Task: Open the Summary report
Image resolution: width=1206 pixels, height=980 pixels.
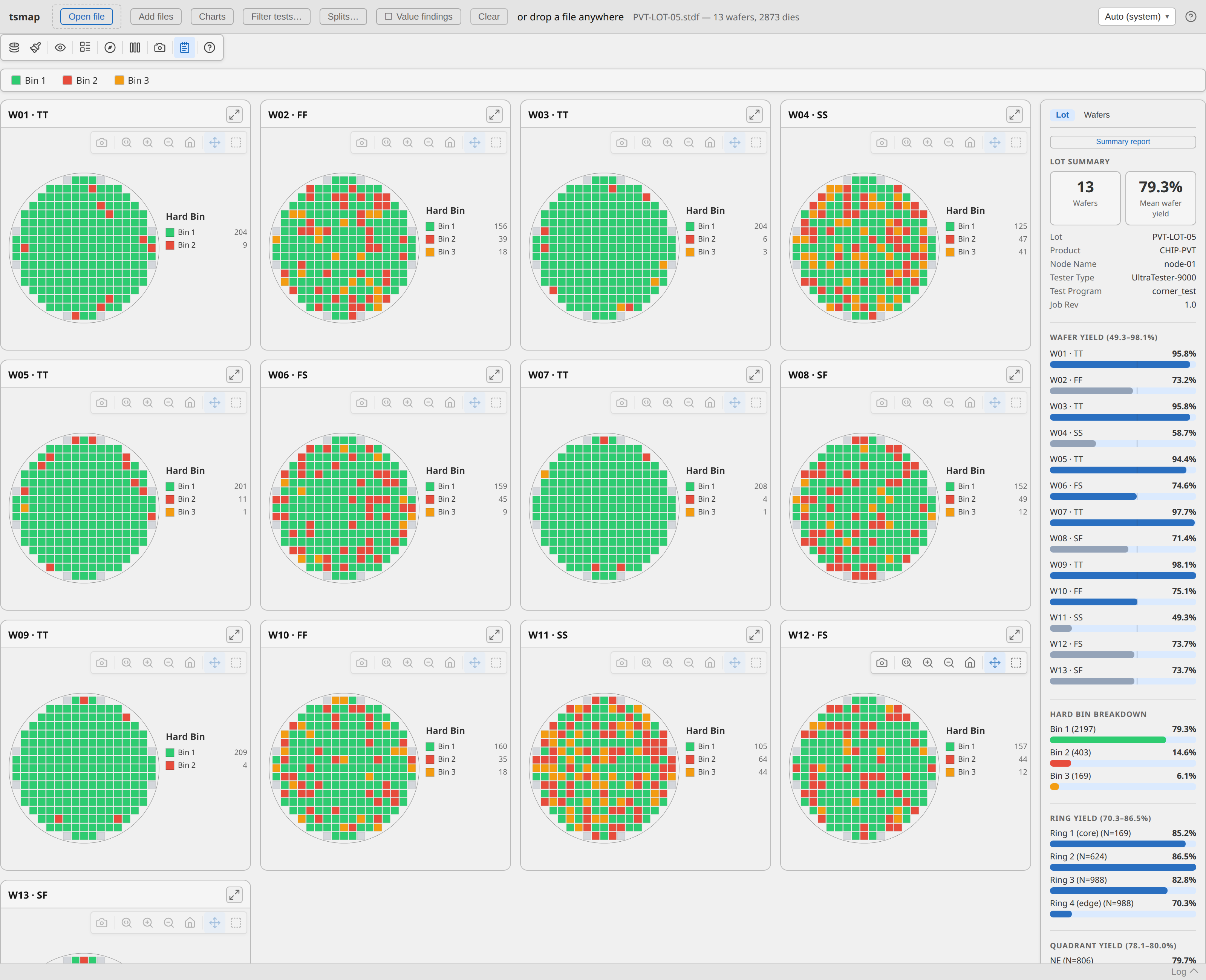Action: click(1122, 142)
